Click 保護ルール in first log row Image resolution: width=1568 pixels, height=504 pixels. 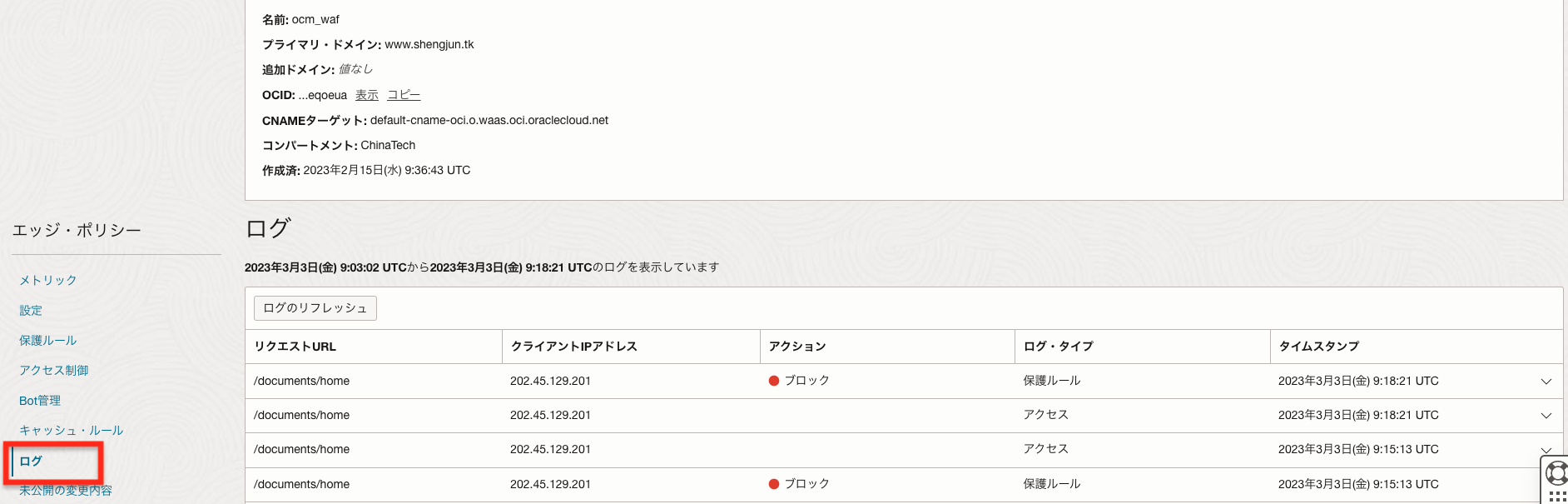(1052, 381)
